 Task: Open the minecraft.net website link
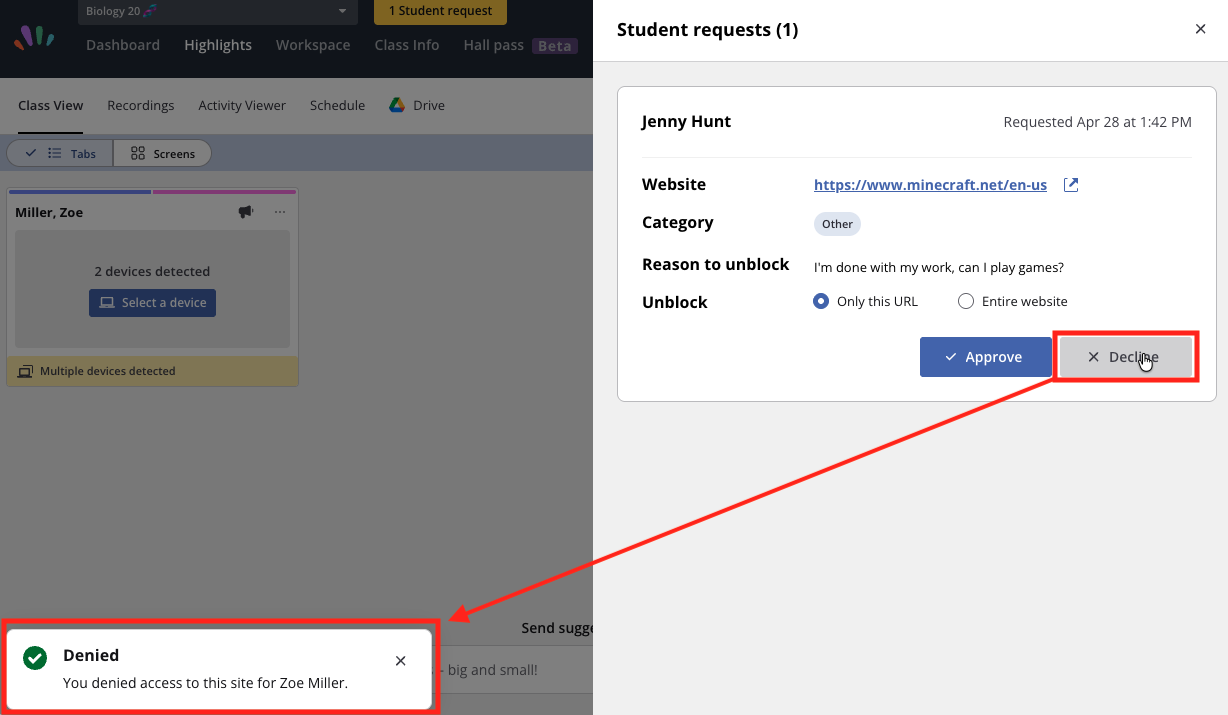930,185
